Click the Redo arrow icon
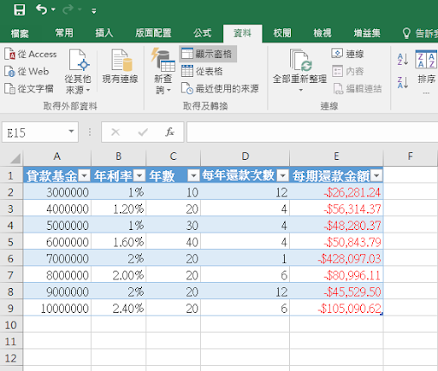The height and width of the screenshot is (371, 438). tap(68, 9)
